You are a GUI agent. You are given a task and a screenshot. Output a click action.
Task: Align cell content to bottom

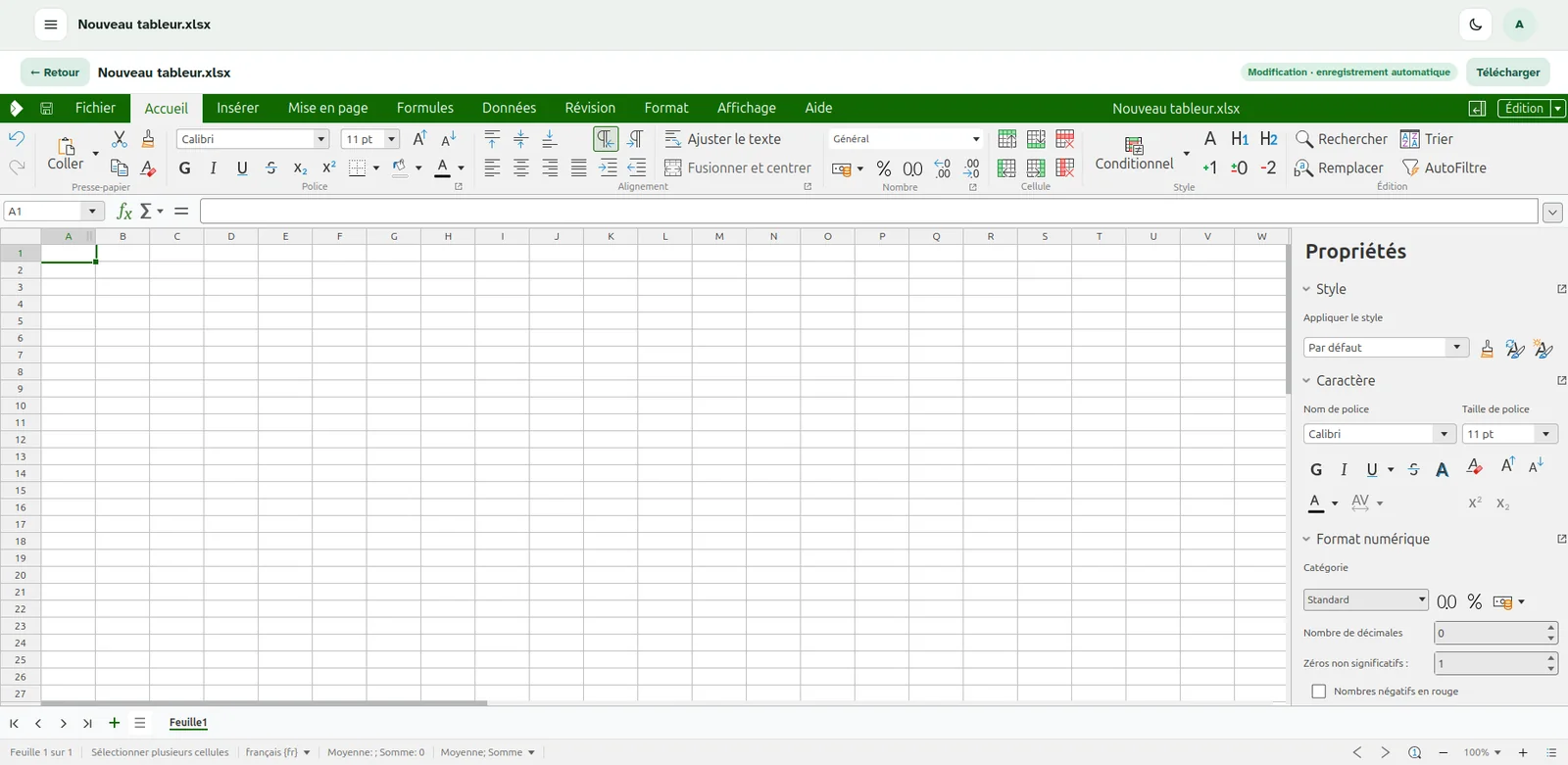[x=550, y=139]
